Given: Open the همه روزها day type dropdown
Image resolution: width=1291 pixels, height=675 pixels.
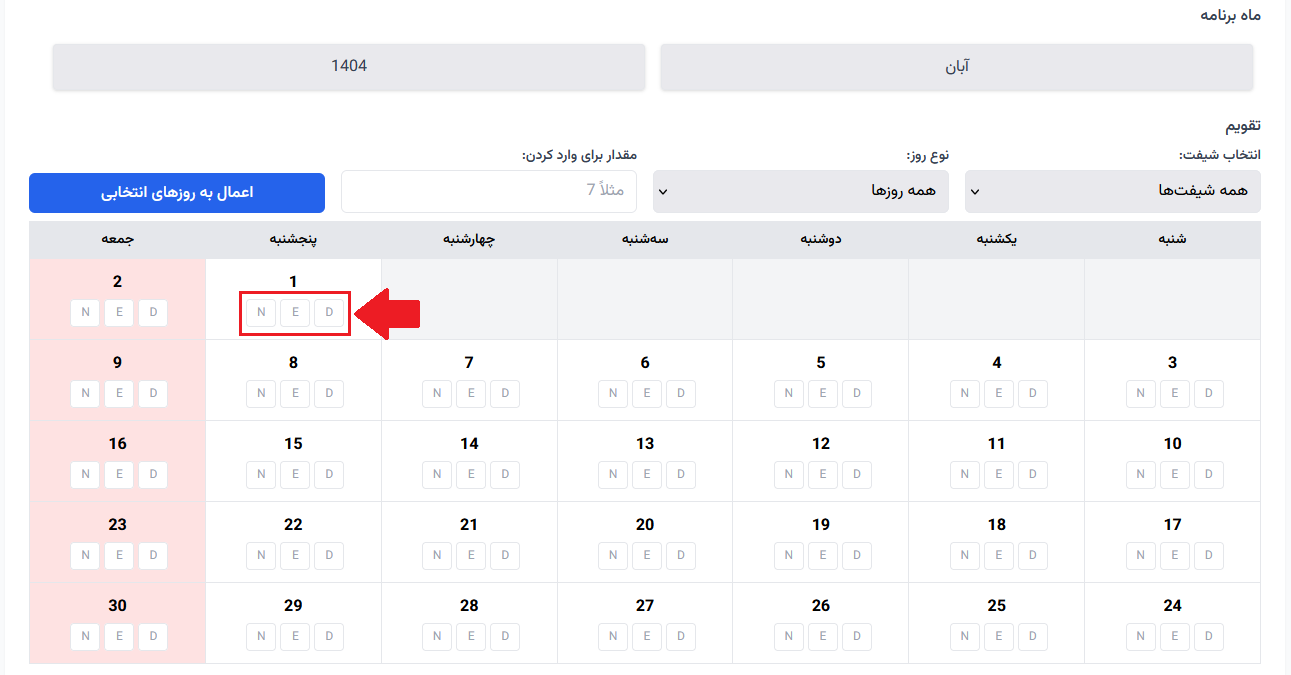Looking at the screenshot, I should tap(800, 191).
